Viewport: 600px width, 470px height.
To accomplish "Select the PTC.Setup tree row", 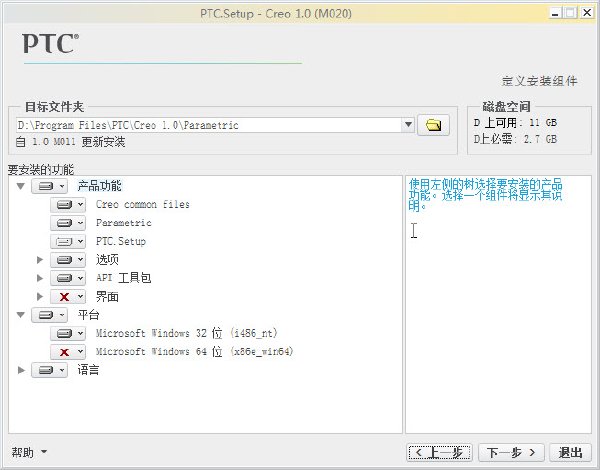I will pos(121,241).
